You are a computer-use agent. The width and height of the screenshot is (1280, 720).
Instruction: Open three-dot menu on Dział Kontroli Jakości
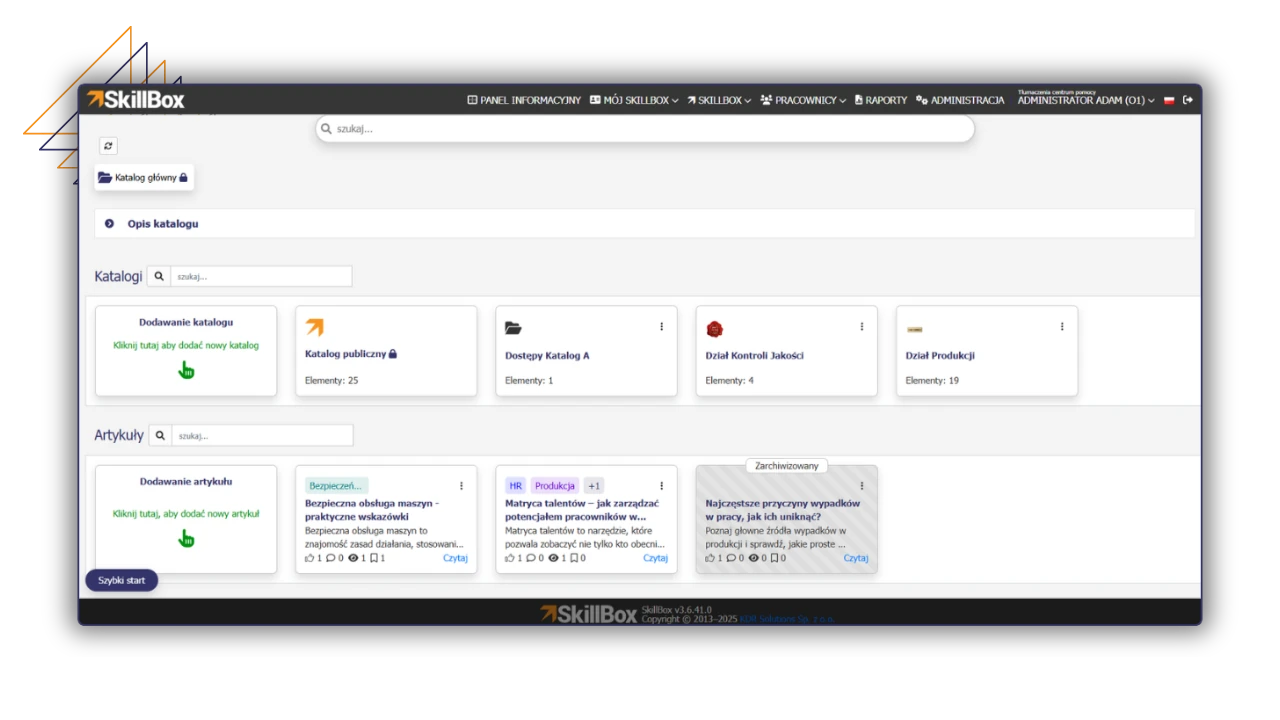click(861, 327)
